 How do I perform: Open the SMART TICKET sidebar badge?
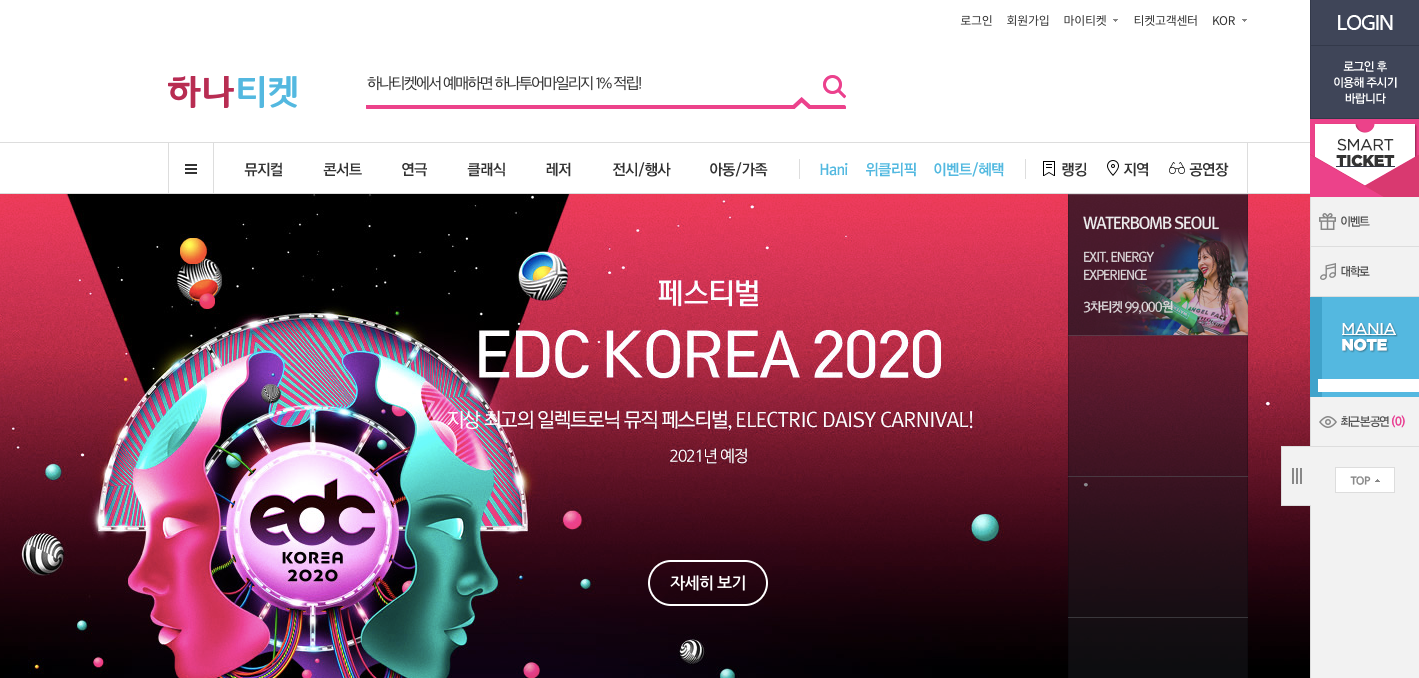(1364, 158)
